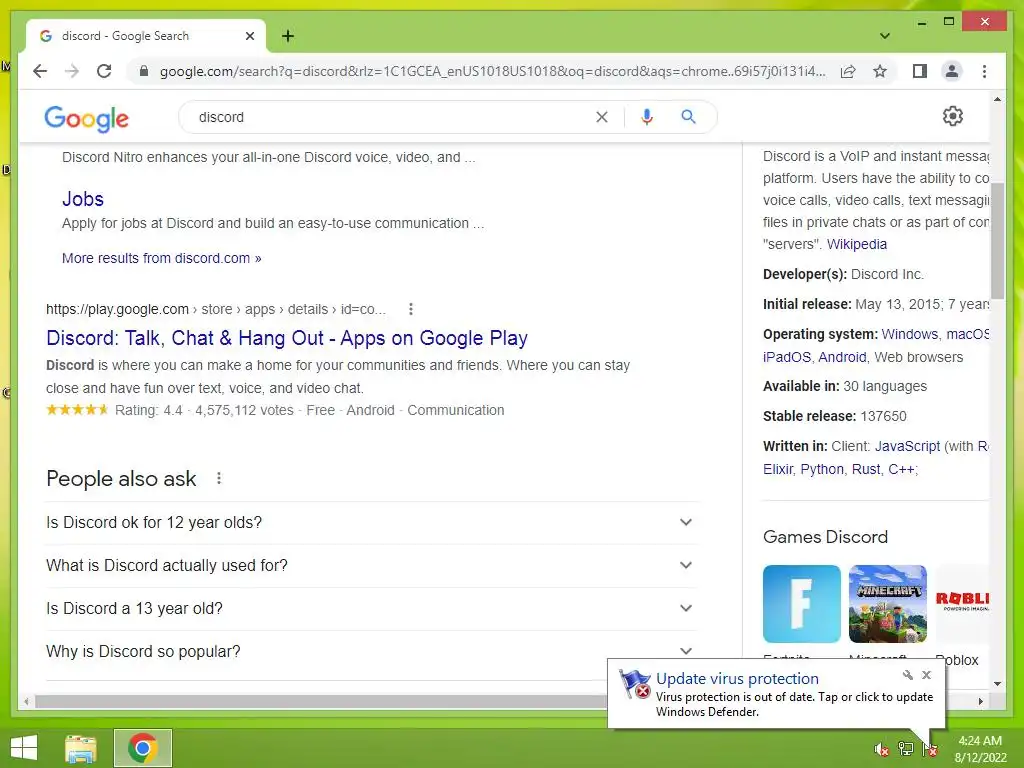Click the forward navigation arrow

tap(72, 71)
